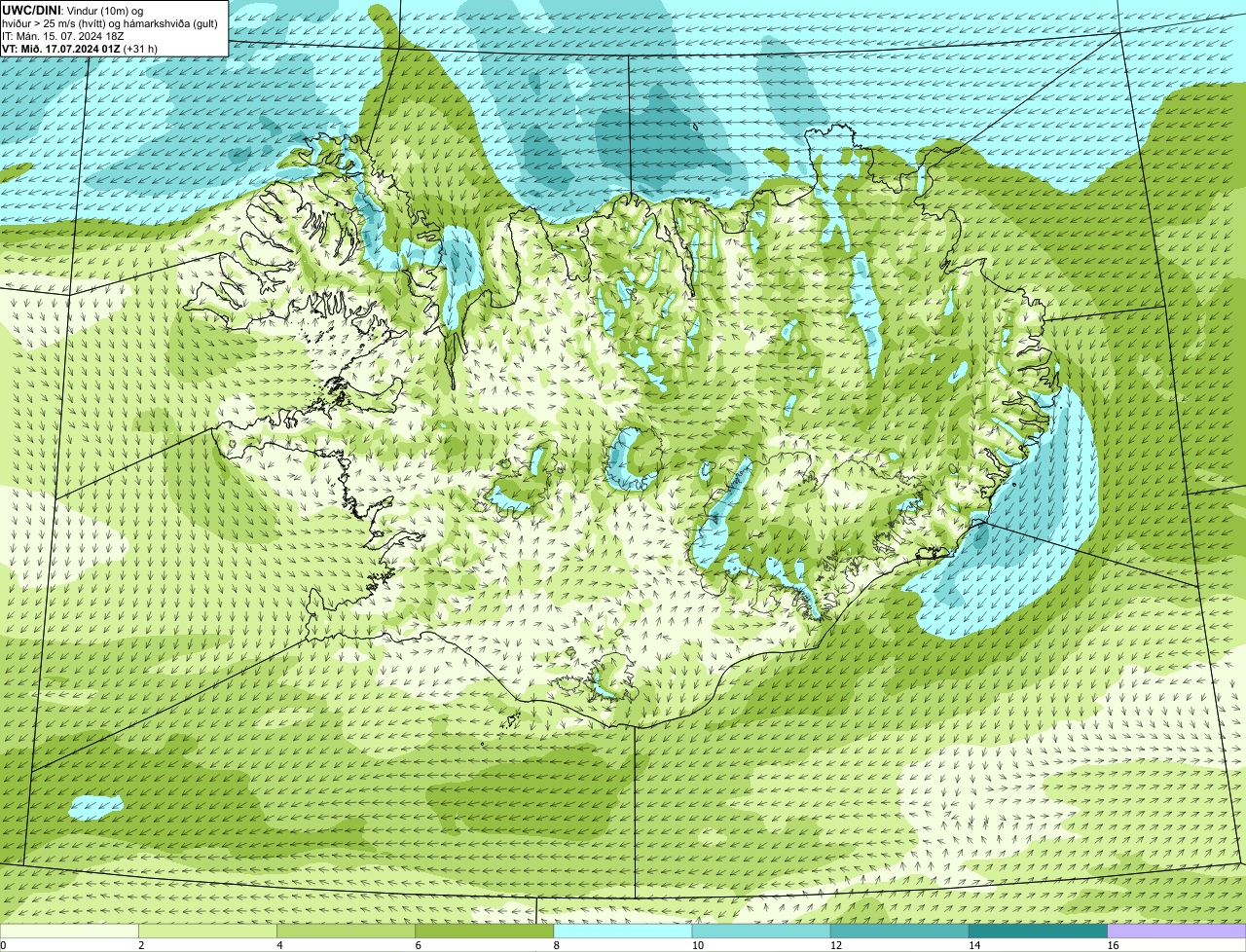Click the legend tick label '0'
Image resolution: width=1246 pixels, height=952 pixels.
[3, 945]
